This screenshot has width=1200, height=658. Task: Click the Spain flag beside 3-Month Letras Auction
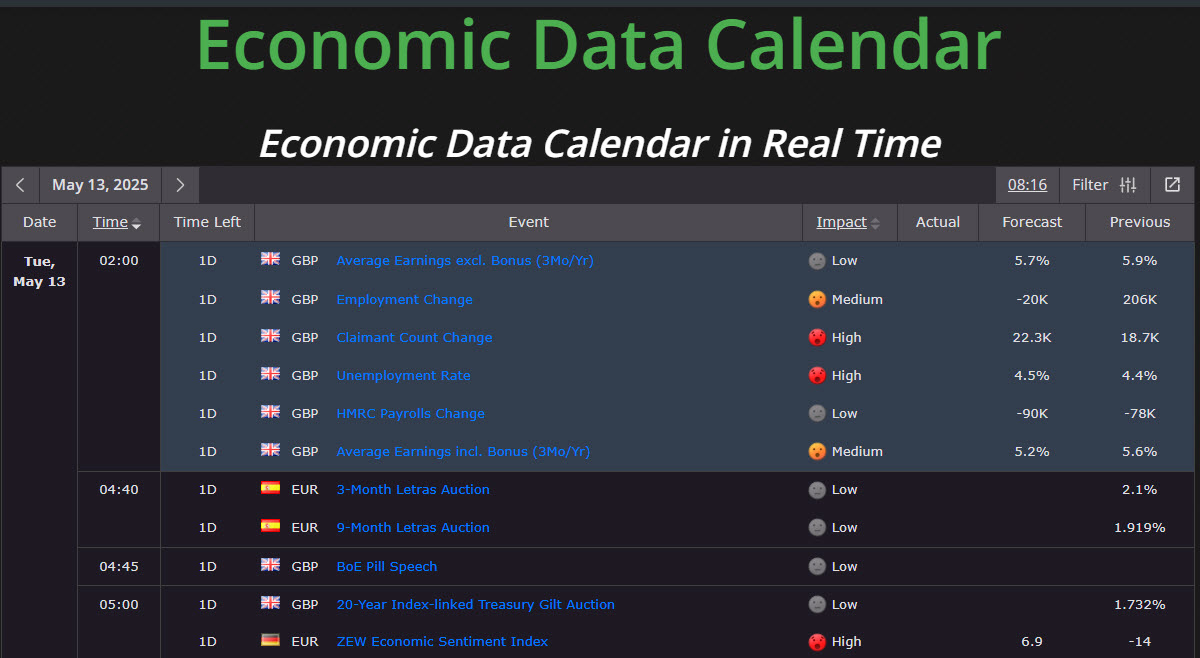click(x=270, y=489)
